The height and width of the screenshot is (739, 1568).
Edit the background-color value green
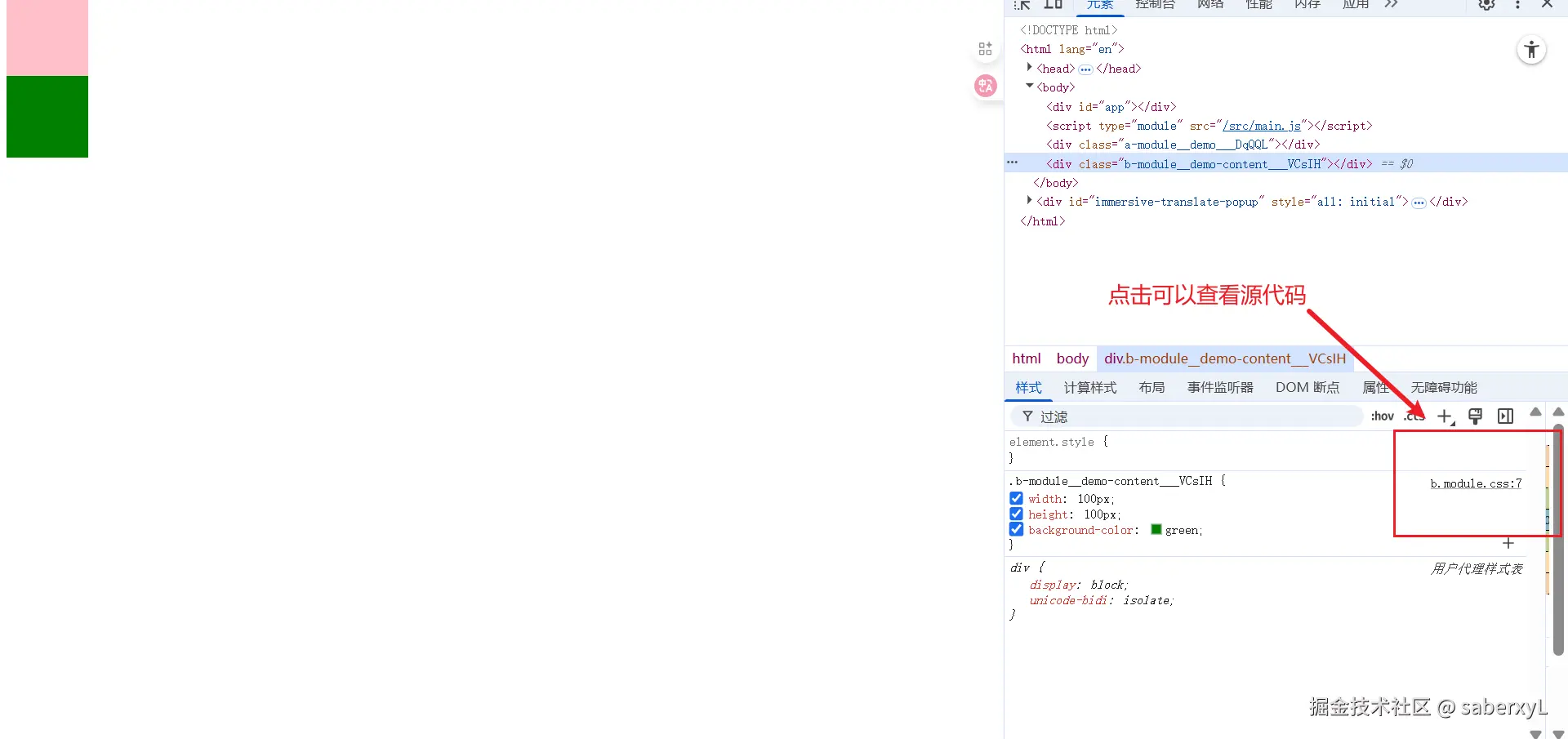(x=1182, y=530)
